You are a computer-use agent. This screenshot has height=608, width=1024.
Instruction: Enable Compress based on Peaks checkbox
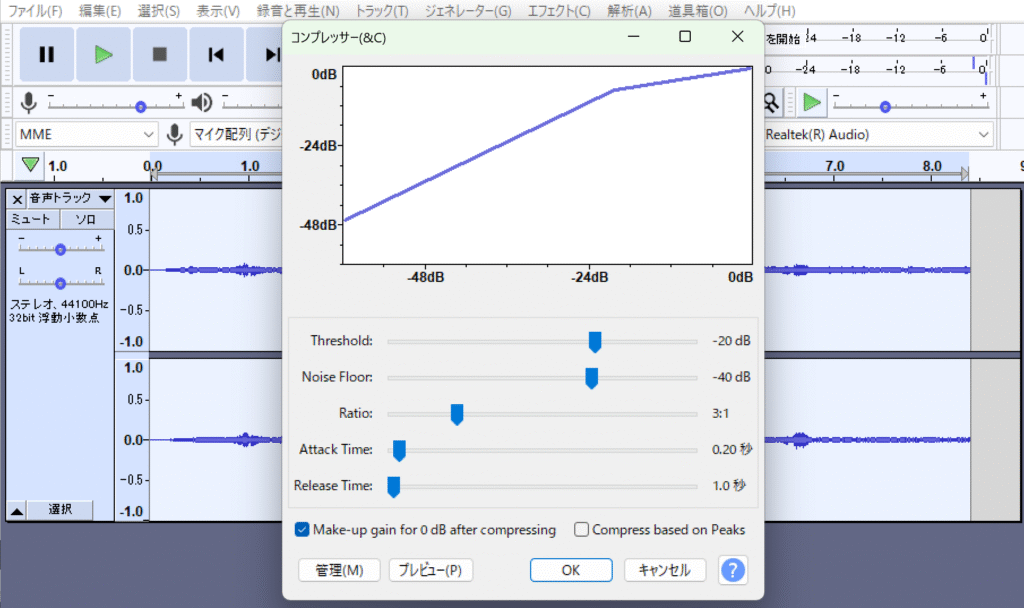pos(581,530)
